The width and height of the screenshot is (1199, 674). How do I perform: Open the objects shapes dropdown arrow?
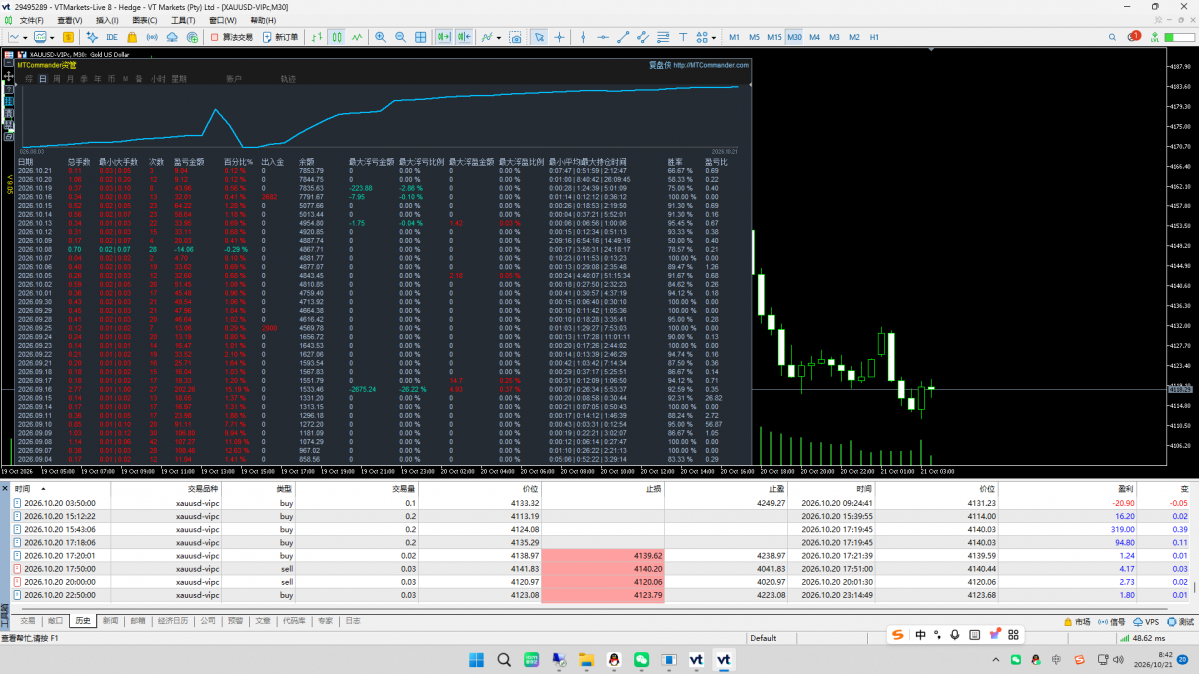pos(713,37)
